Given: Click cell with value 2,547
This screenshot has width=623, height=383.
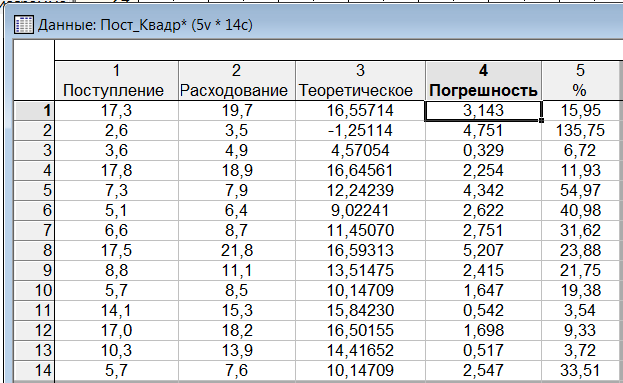Looking at the screenshot, I should tap(483, 371).
